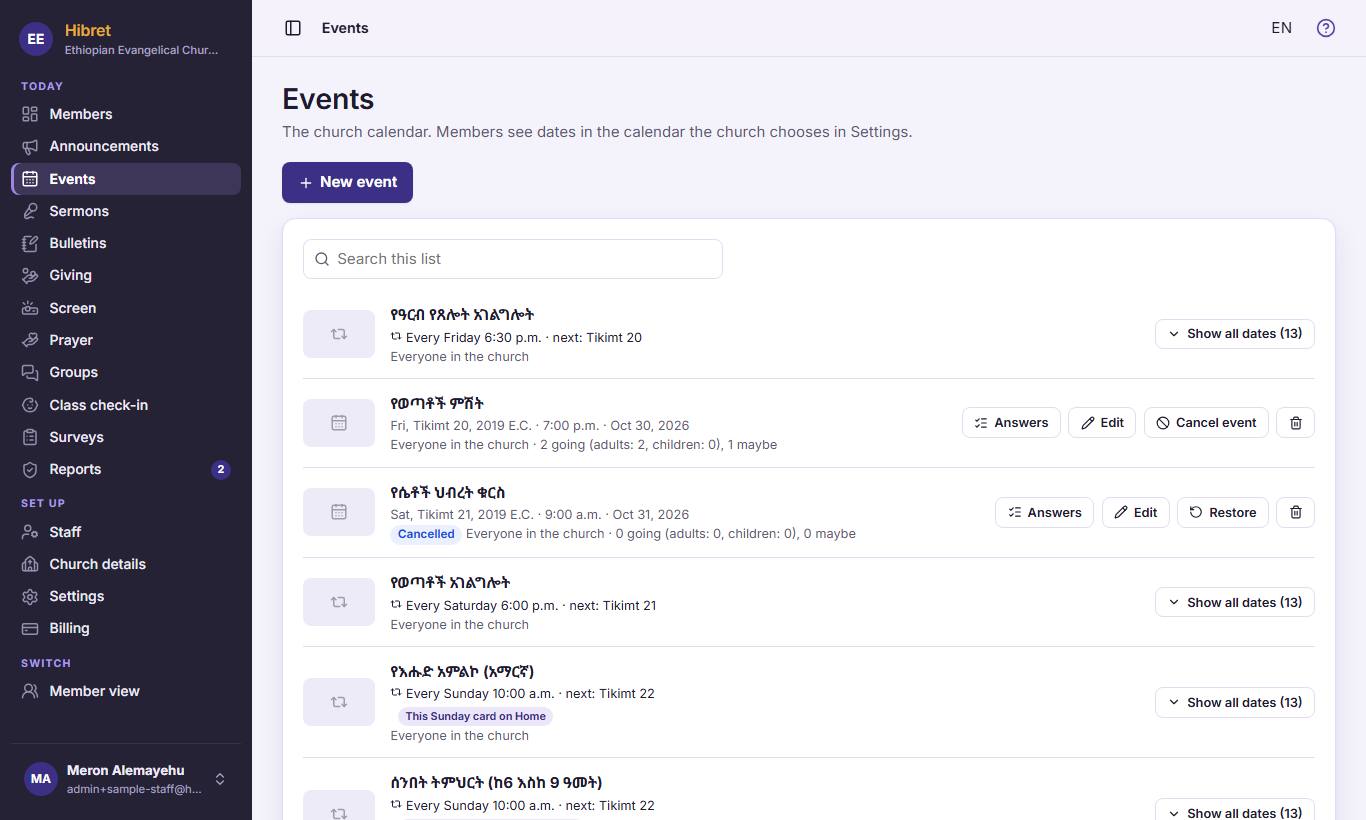Open the Events page in sidebar
Image resolution: width=1366 pixels, height=820 pixels.
pos(126,179)
